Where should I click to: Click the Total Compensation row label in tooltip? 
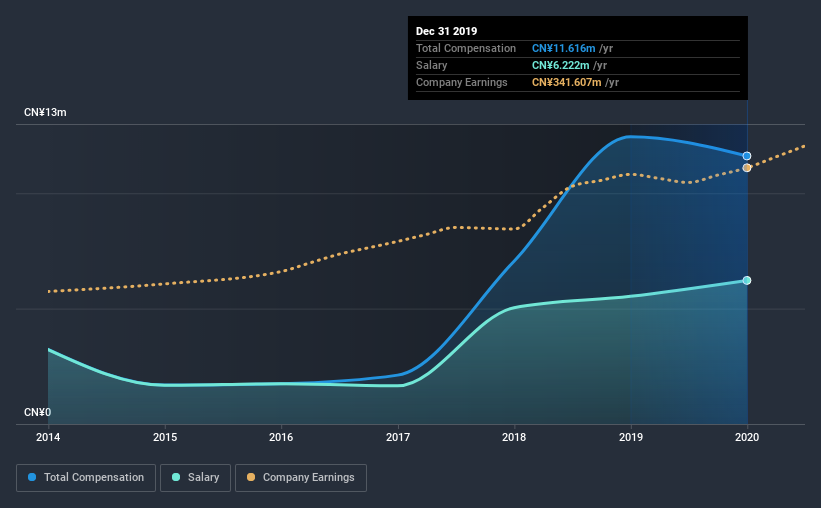tap(466, 49)
